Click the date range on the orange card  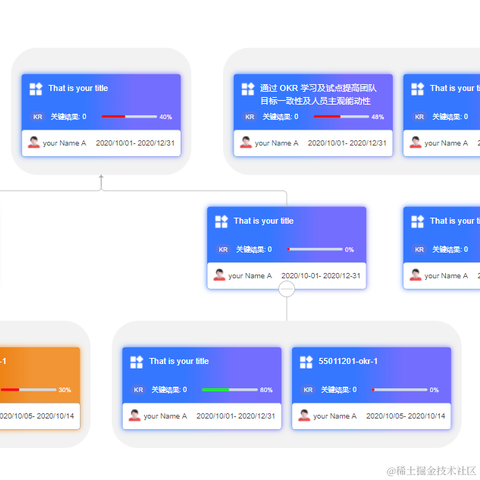click(x=37, y=416)
